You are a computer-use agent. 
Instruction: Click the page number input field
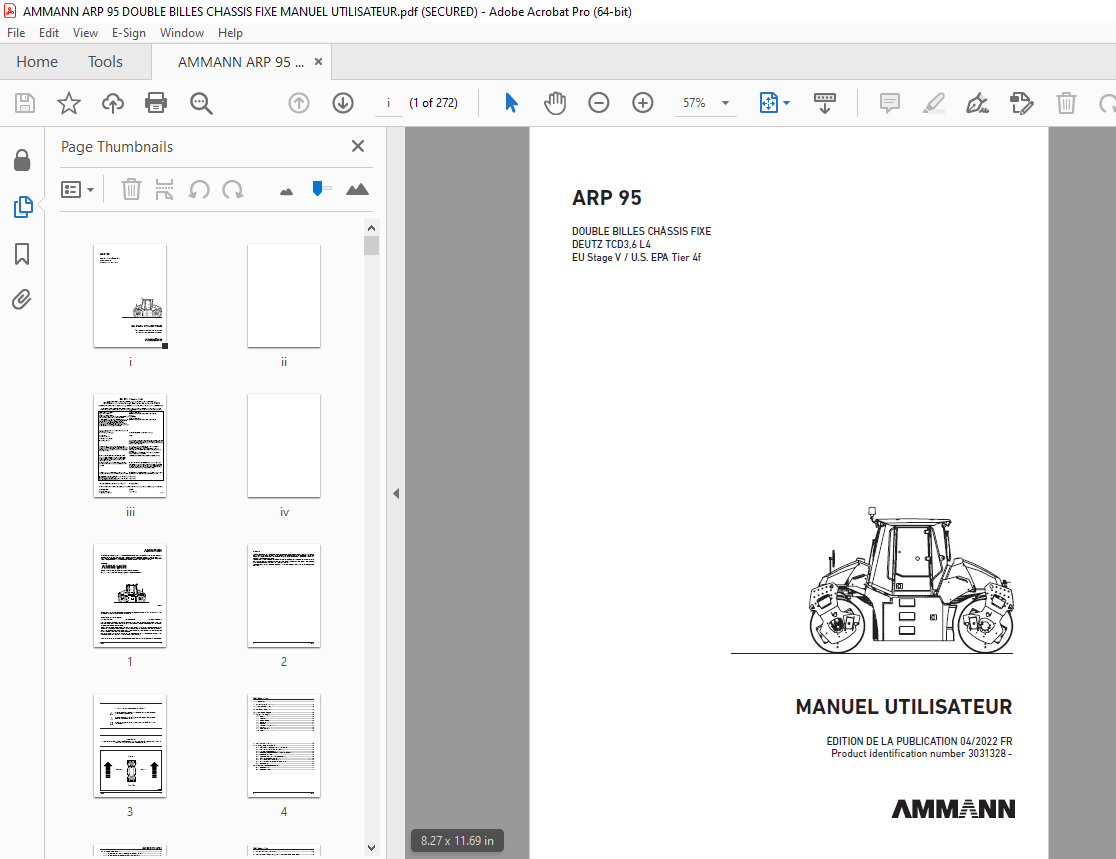coord(389,103)
